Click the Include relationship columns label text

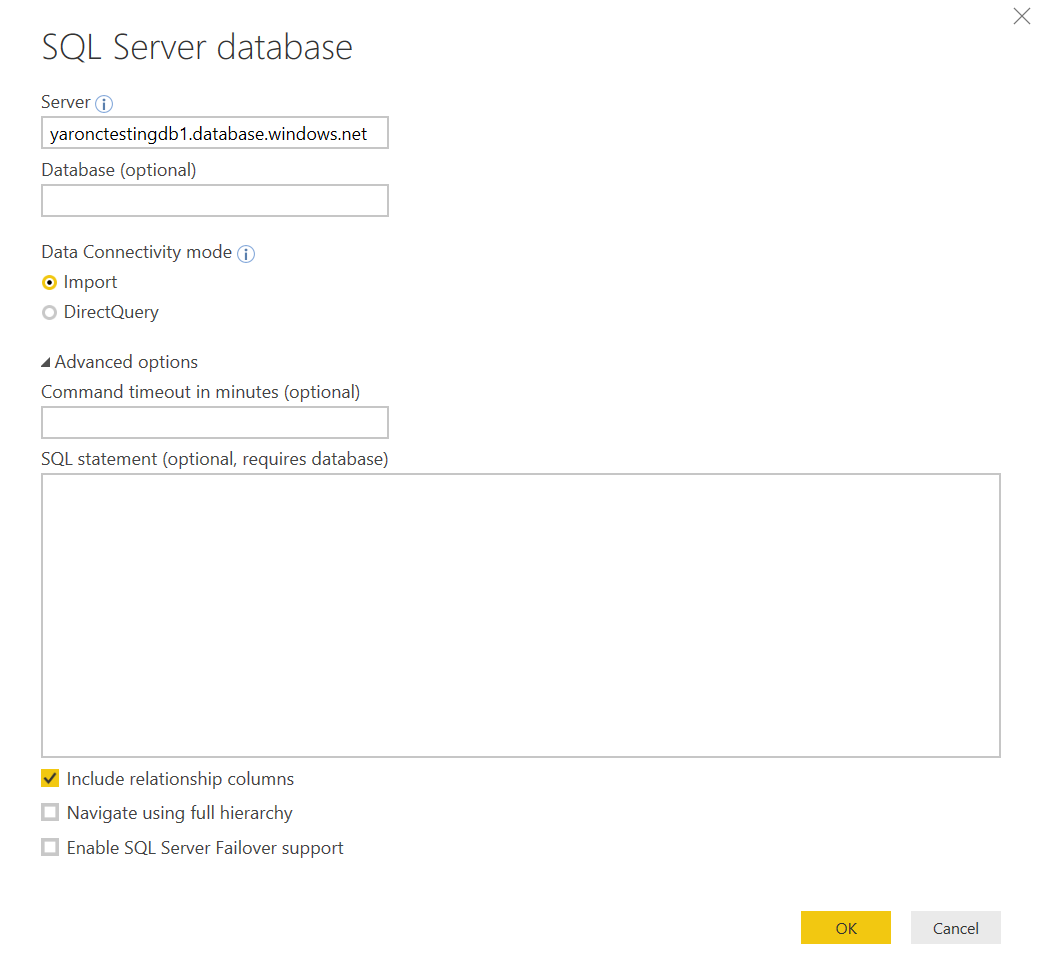coord(180,779)
